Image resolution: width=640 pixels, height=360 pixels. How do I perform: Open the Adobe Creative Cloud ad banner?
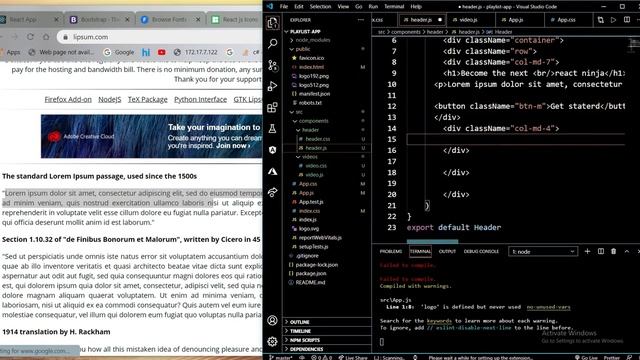(151, 136)
